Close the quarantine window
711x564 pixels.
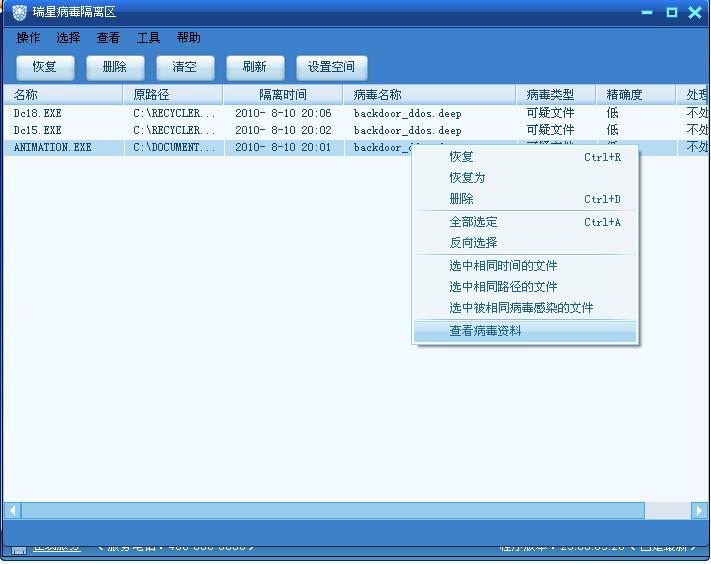695,12
